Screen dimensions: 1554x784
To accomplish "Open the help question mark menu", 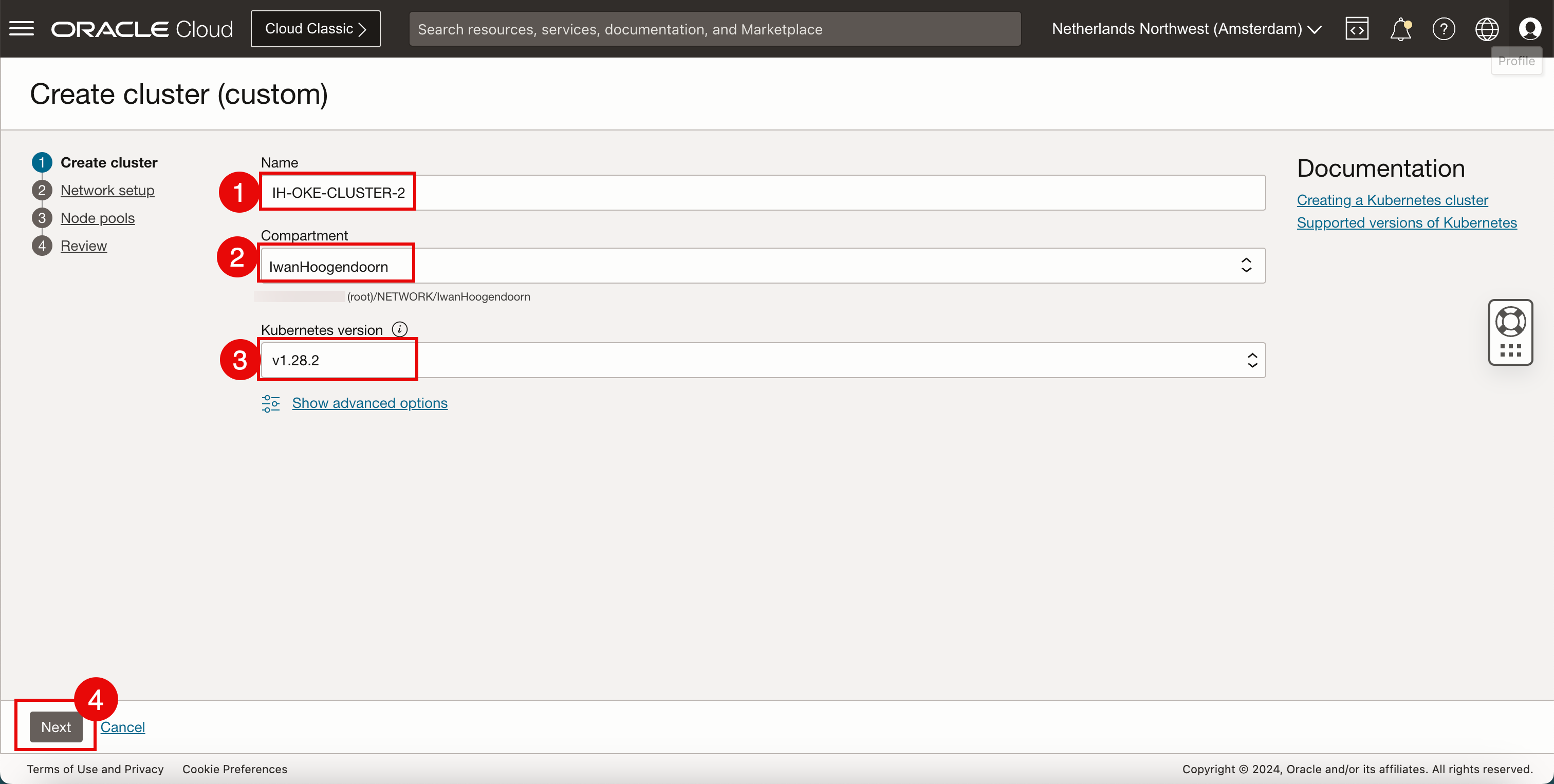I will [1444, 28].
